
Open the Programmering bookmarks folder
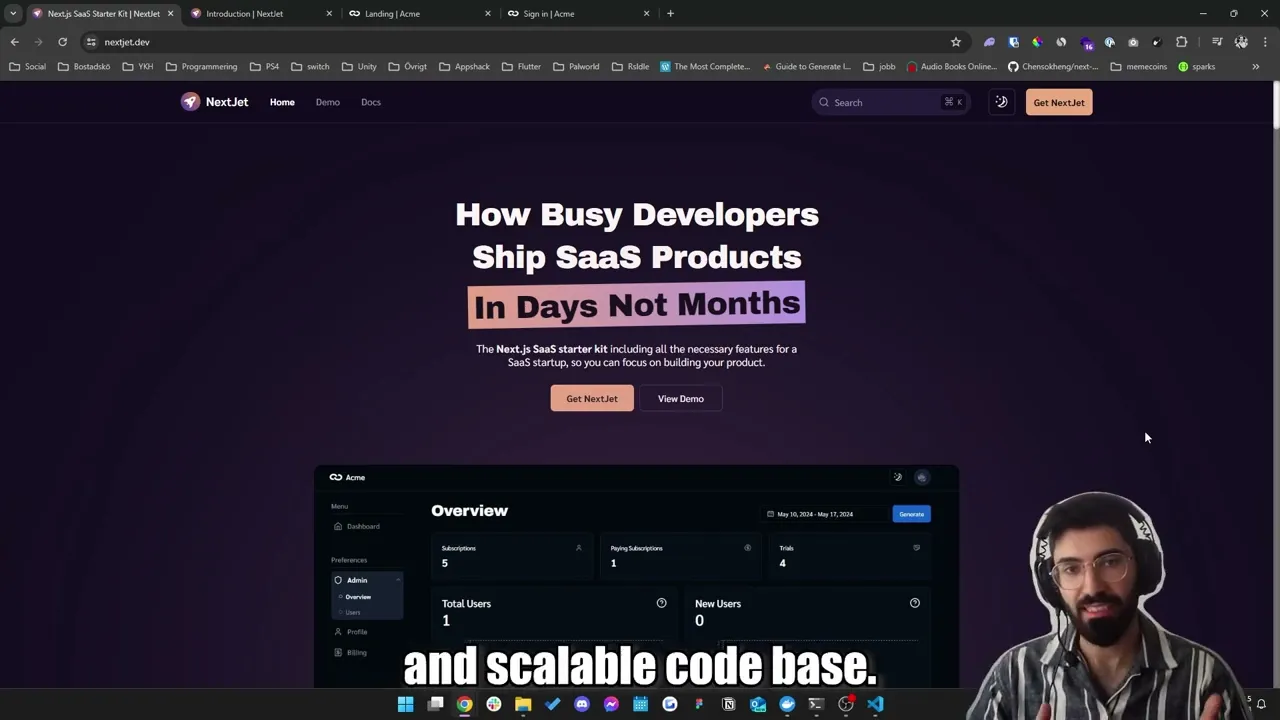click(201, 67)
